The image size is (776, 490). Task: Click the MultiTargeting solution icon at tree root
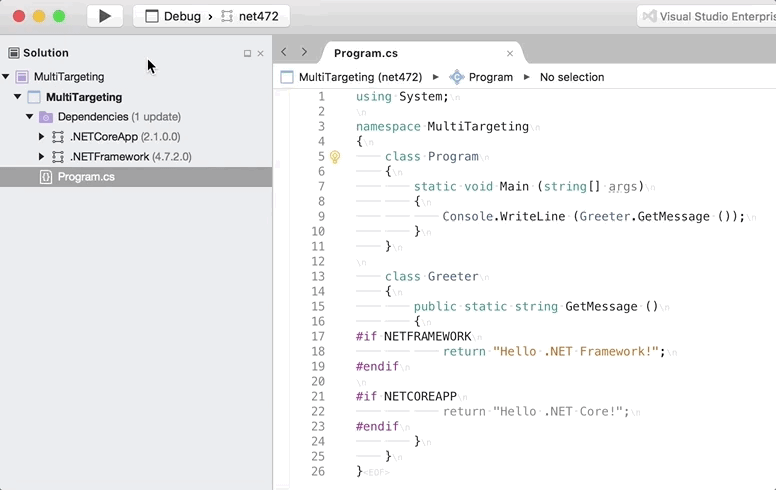click(x=22, y=77)
